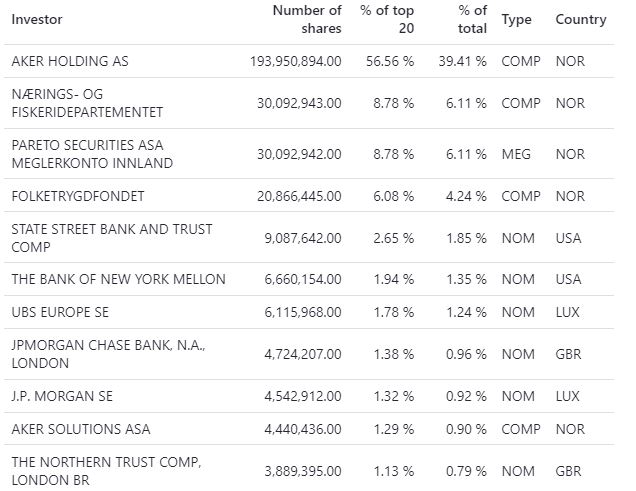Image resolution: width=636 pixels, height=491 pixels.
Task: Click NÆRINGS- OG FISKERIDEPARTEMENTET investor name
Action: tap(87, 103)
